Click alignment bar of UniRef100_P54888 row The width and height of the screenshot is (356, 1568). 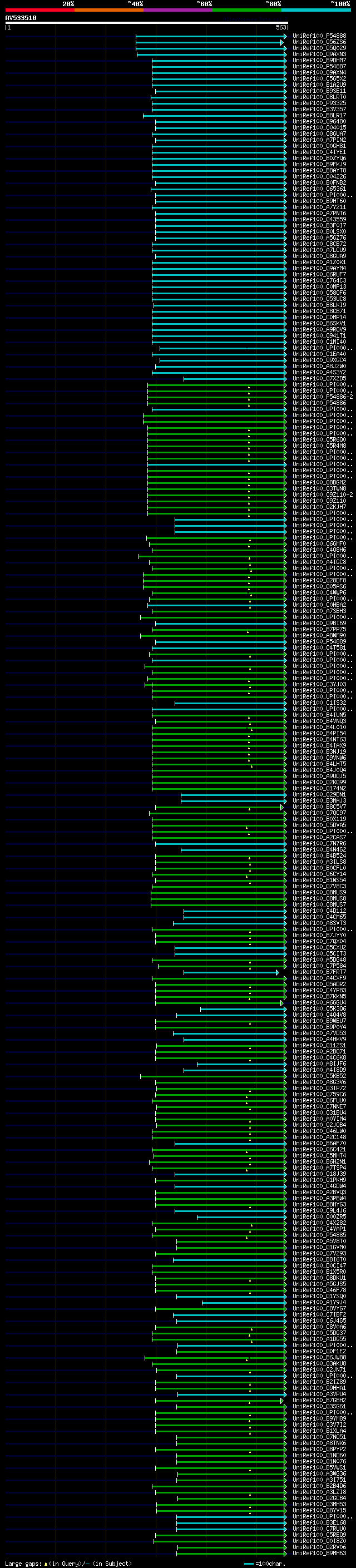211,36
